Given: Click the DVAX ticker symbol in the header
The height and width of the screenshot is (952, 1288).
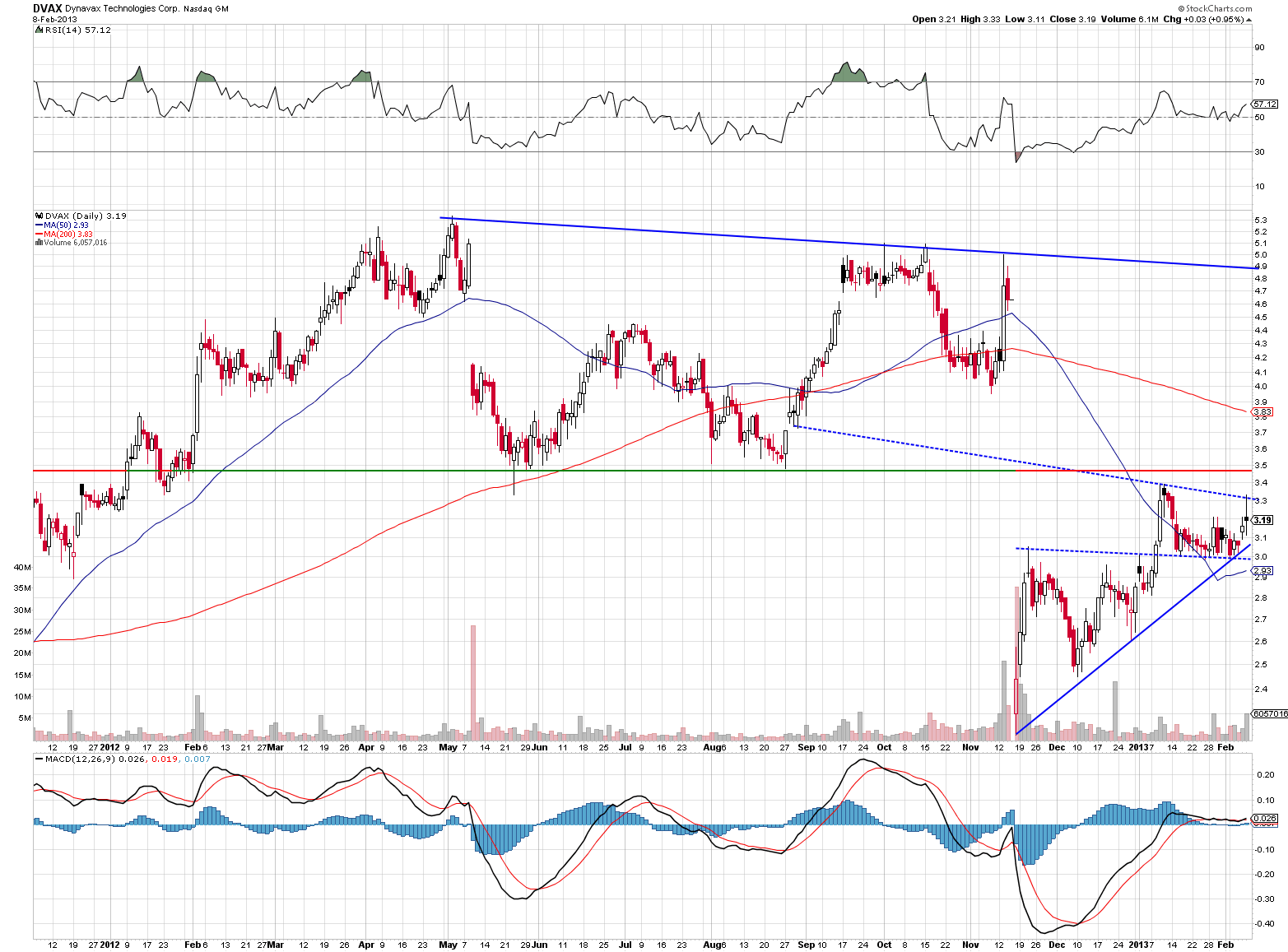Looking at the screenshot, I should click(x=48, y=8).
